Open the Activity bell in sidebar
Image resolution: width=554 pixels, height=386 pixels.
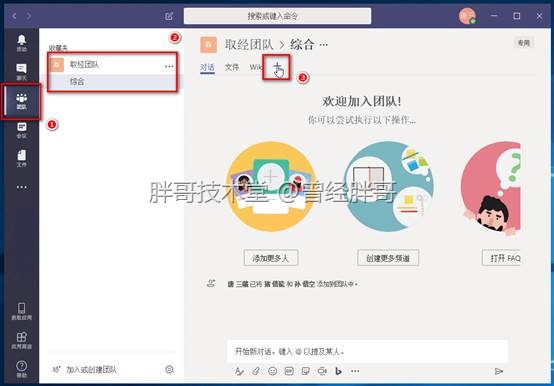coord(22,43)
